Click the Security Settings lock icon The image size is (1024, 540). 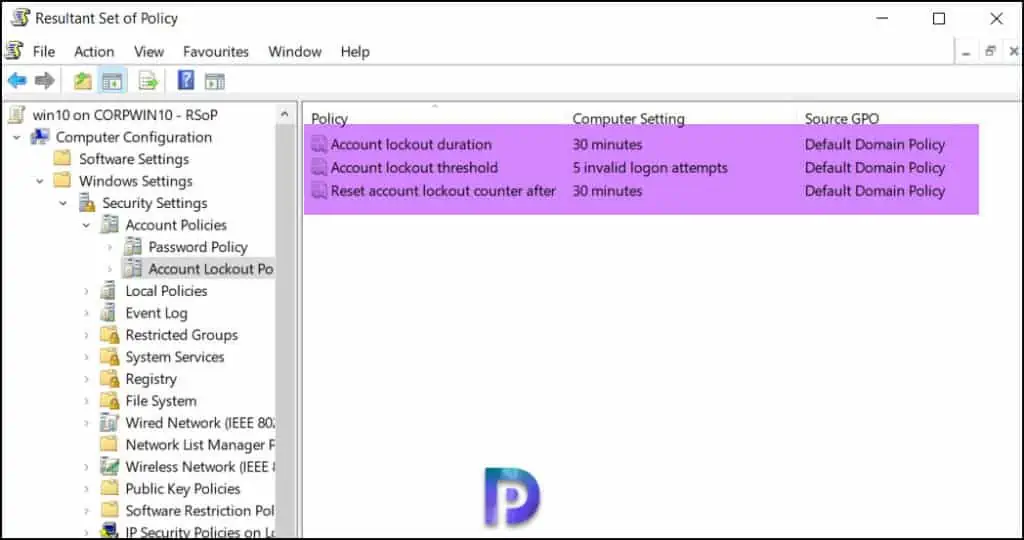point(87,203)
